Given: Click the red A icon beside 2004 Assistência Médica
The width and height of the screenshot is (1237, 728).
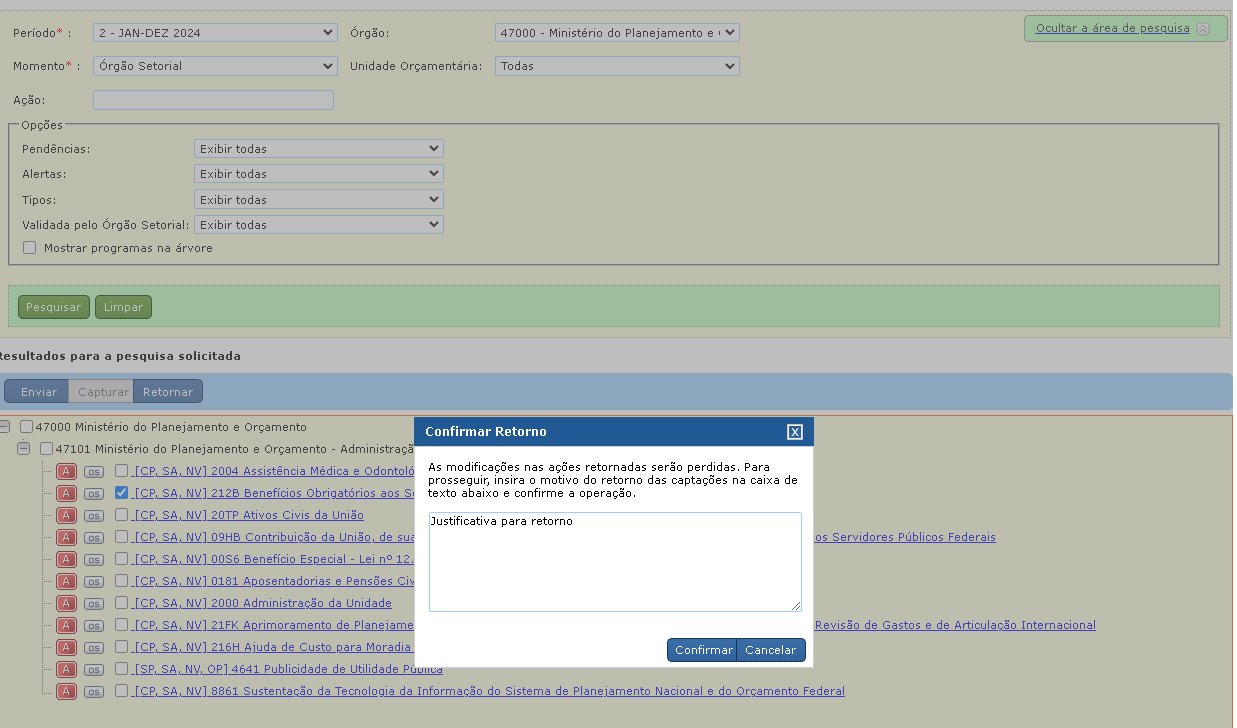Looking at the screenshot, I should (x=66, y=471).
